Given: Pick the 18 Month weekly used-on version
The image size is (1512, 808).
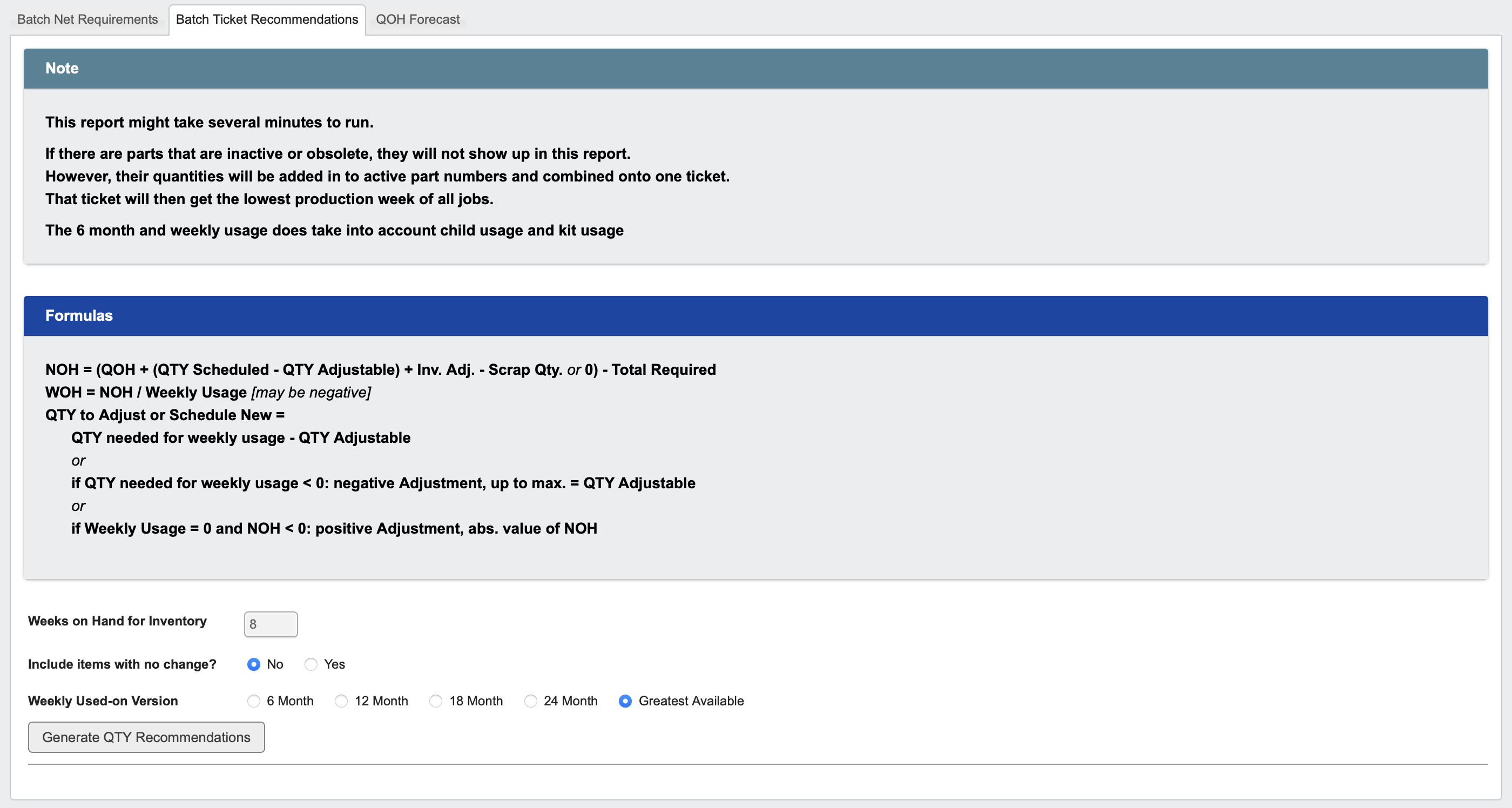Looking at the screenshot, I should point(436,701).
